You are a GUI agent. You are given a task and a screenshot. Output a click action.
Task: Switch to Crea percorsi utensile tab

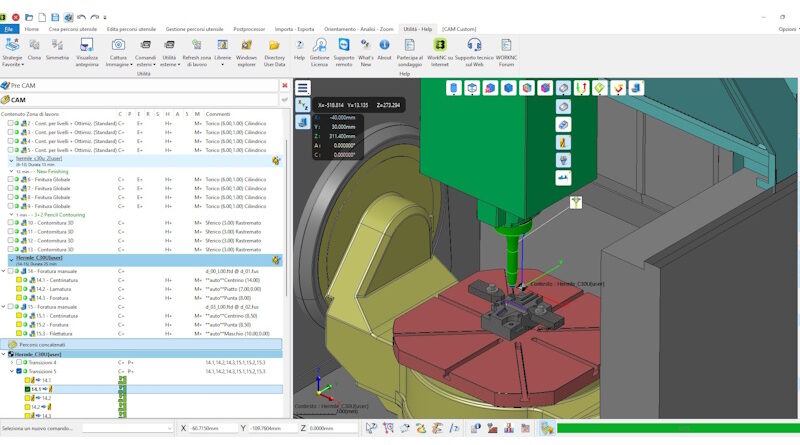(72, 29)
